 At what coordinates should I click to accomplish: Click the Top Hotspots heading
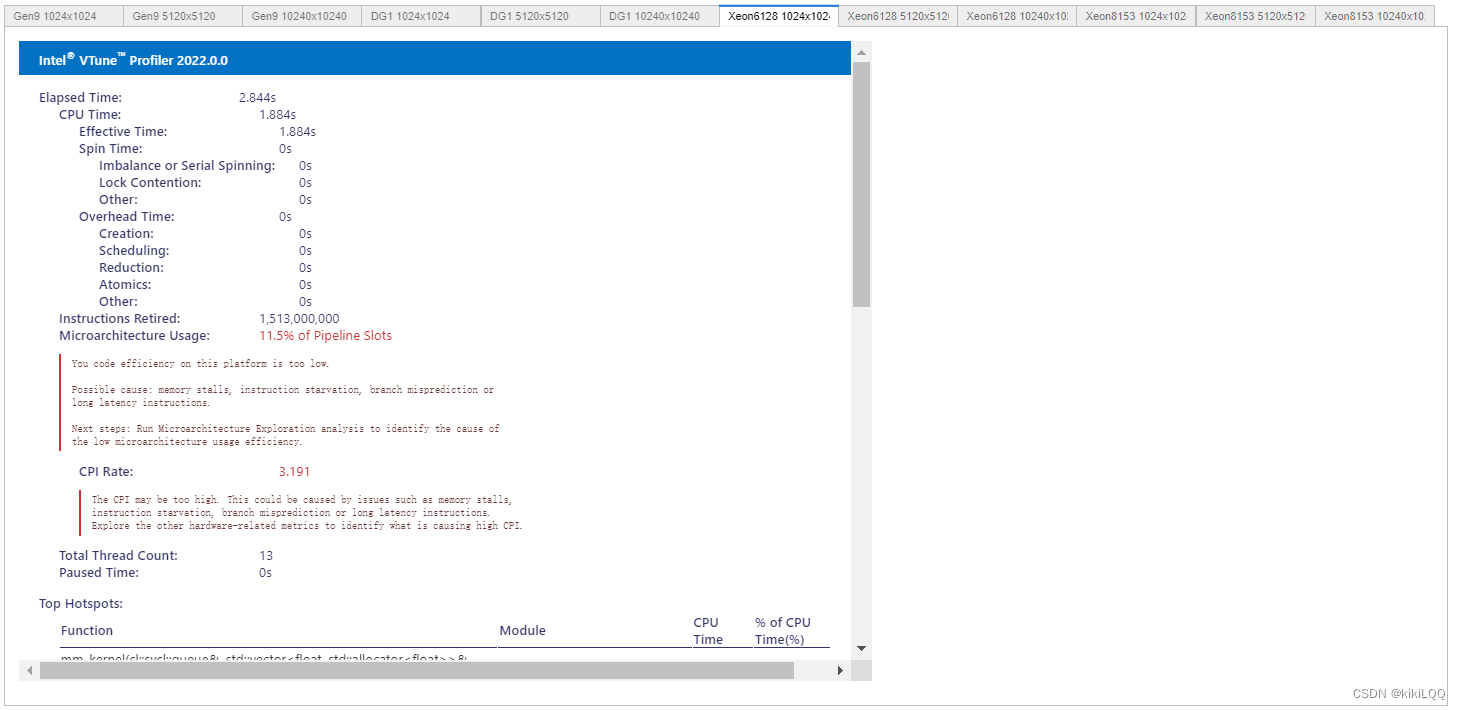click(x=81, y=604)
